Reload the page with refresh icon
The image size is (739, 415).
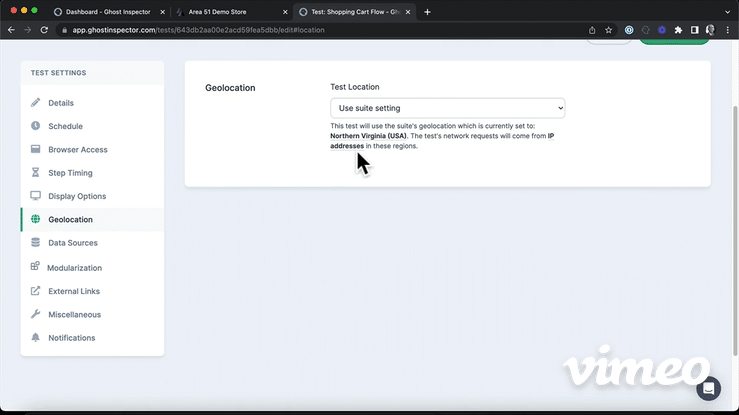[x=44, y=30]
